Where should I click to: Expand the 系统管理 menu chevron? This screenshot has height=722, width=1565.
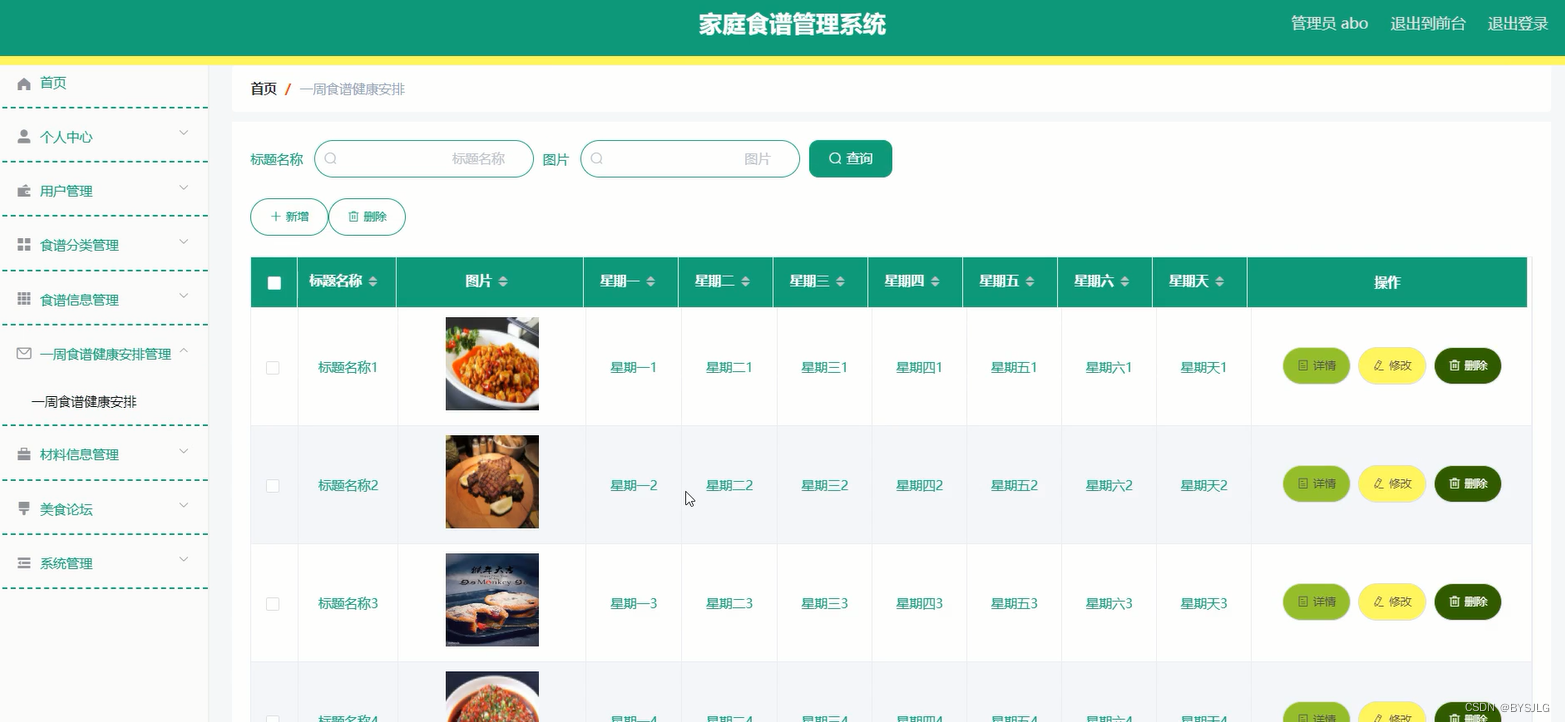click(184, 558)
